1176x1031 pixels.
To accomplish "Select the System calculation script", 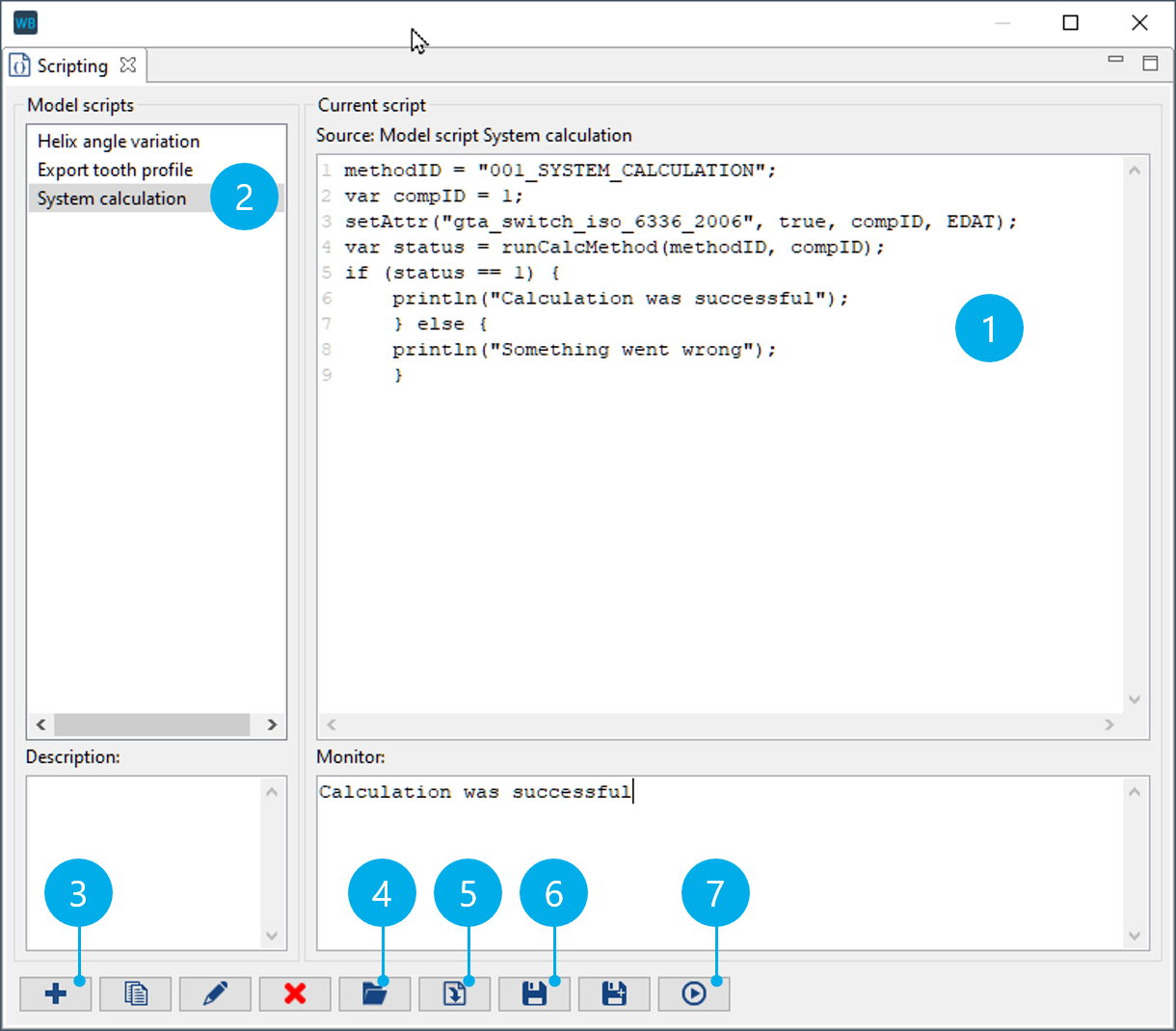I will click(111, 198).
